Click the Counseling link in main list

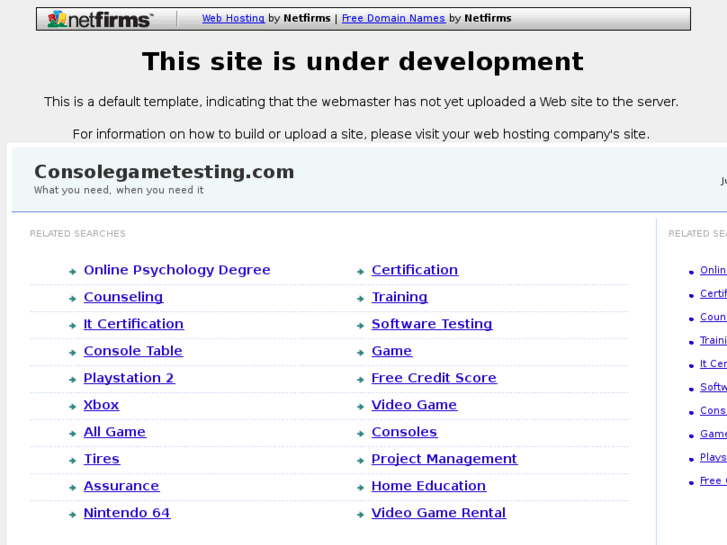pyautogui.click(x=123, y=297)
